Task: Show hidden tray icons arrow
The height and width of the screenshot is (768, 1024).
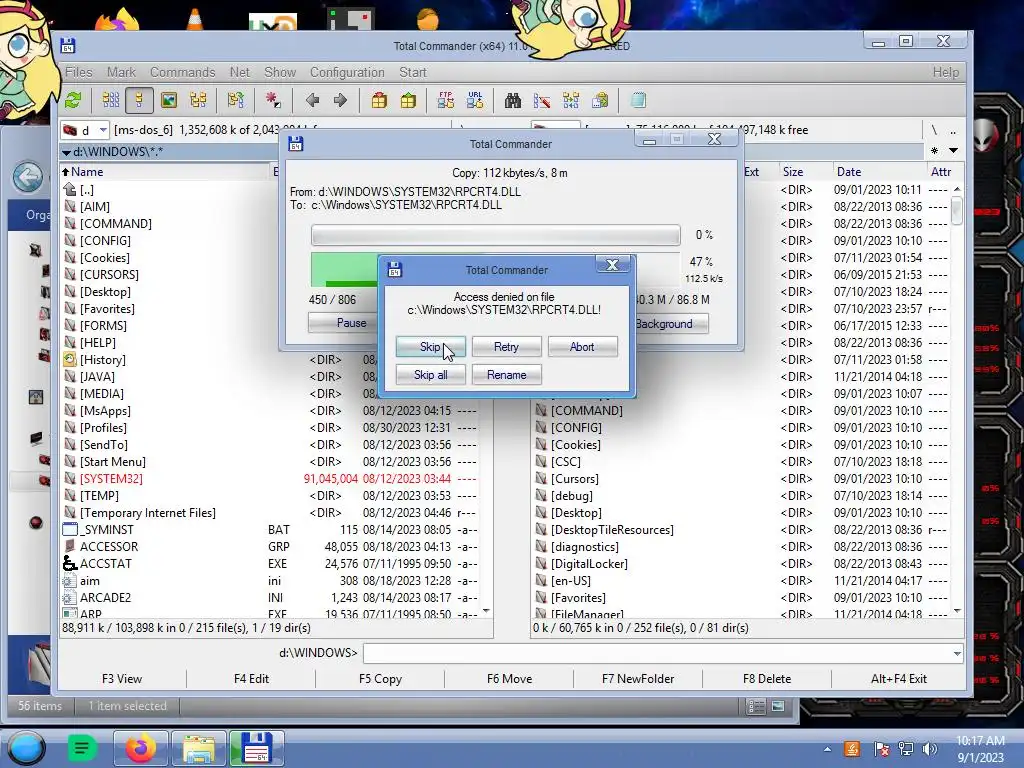Action: (827, 749)
